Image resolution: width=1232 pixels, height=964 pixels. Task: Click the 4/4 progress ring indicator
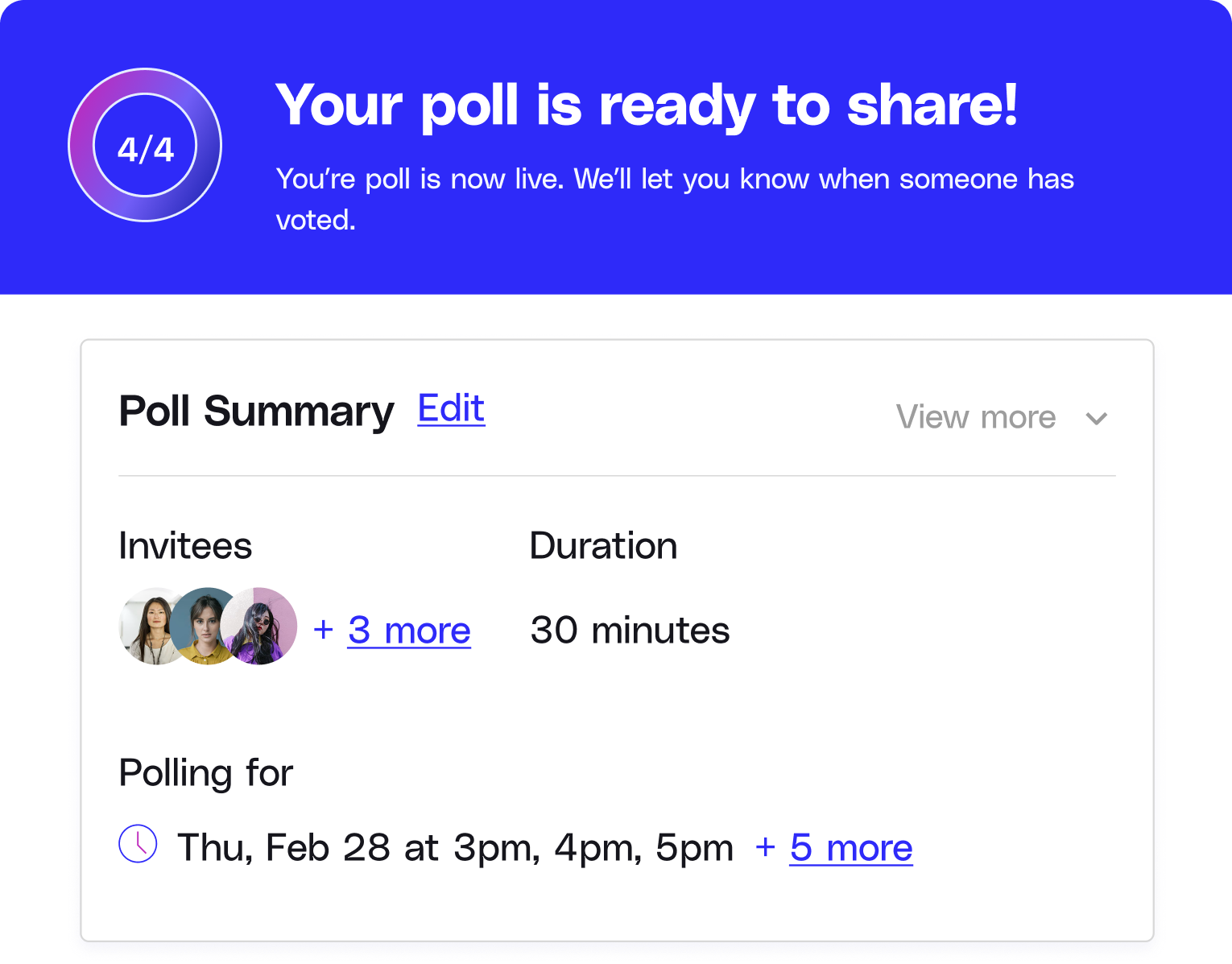click(145, 145)
